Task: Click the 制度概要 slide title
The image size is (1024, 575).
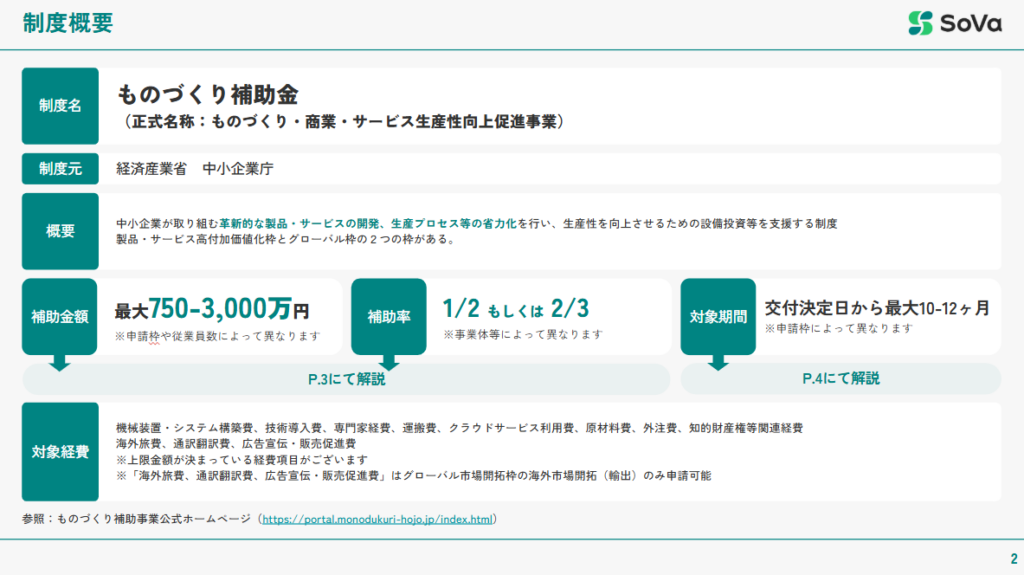Action: coord(68,23)
